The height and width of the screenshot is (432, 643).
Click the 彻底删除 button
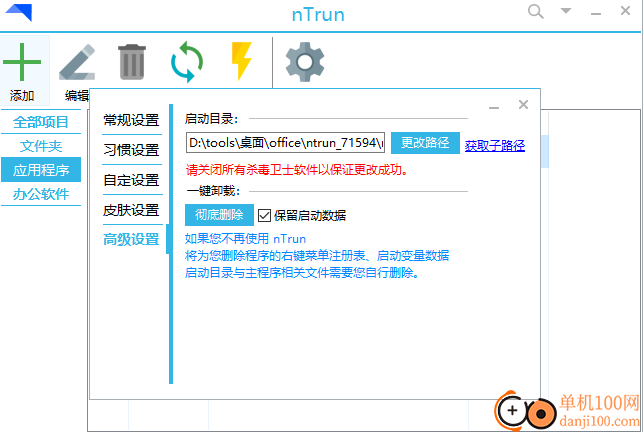click(219, 215)
